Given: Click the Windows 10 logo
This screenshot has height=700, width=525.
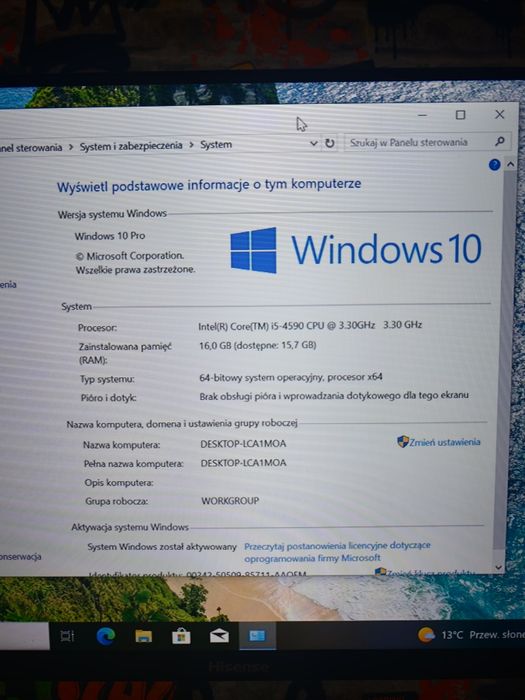Looking at the screenshot, I should [x=356, y=250].
